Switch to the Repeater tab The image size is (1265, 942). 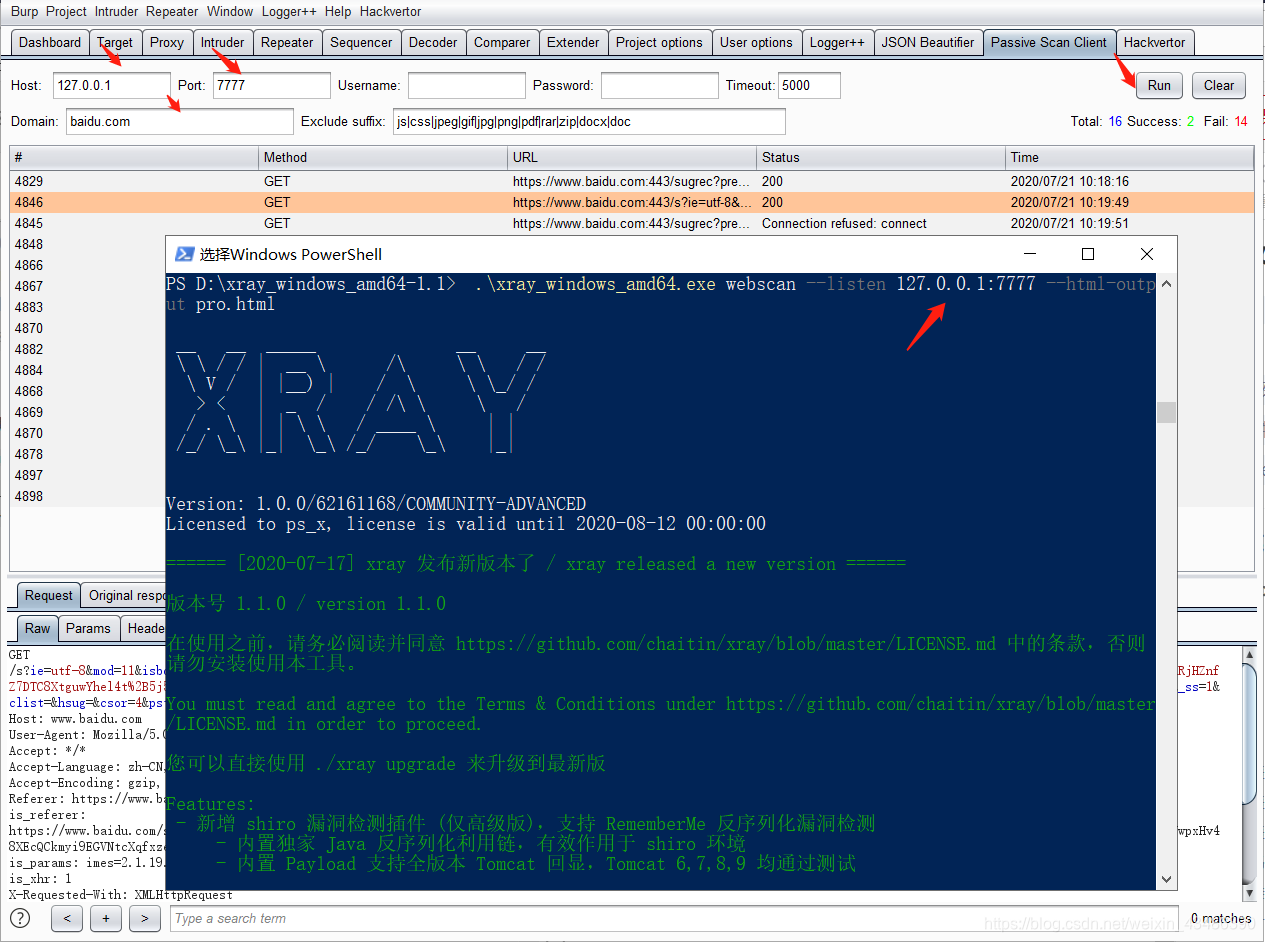(x=287, y=42)
